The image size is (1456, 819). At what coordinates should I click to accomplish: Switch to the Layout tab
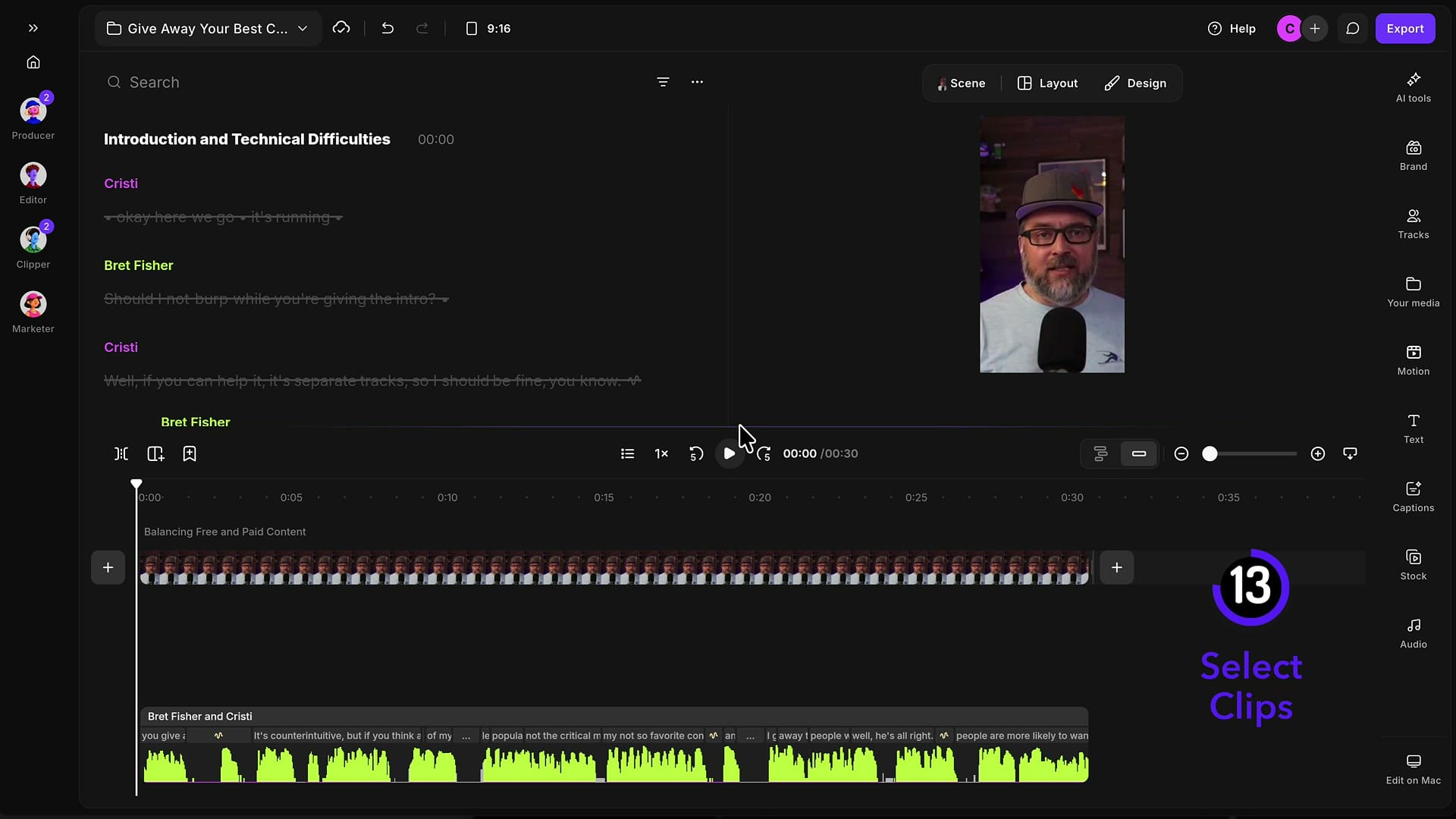click(1047, 83)
